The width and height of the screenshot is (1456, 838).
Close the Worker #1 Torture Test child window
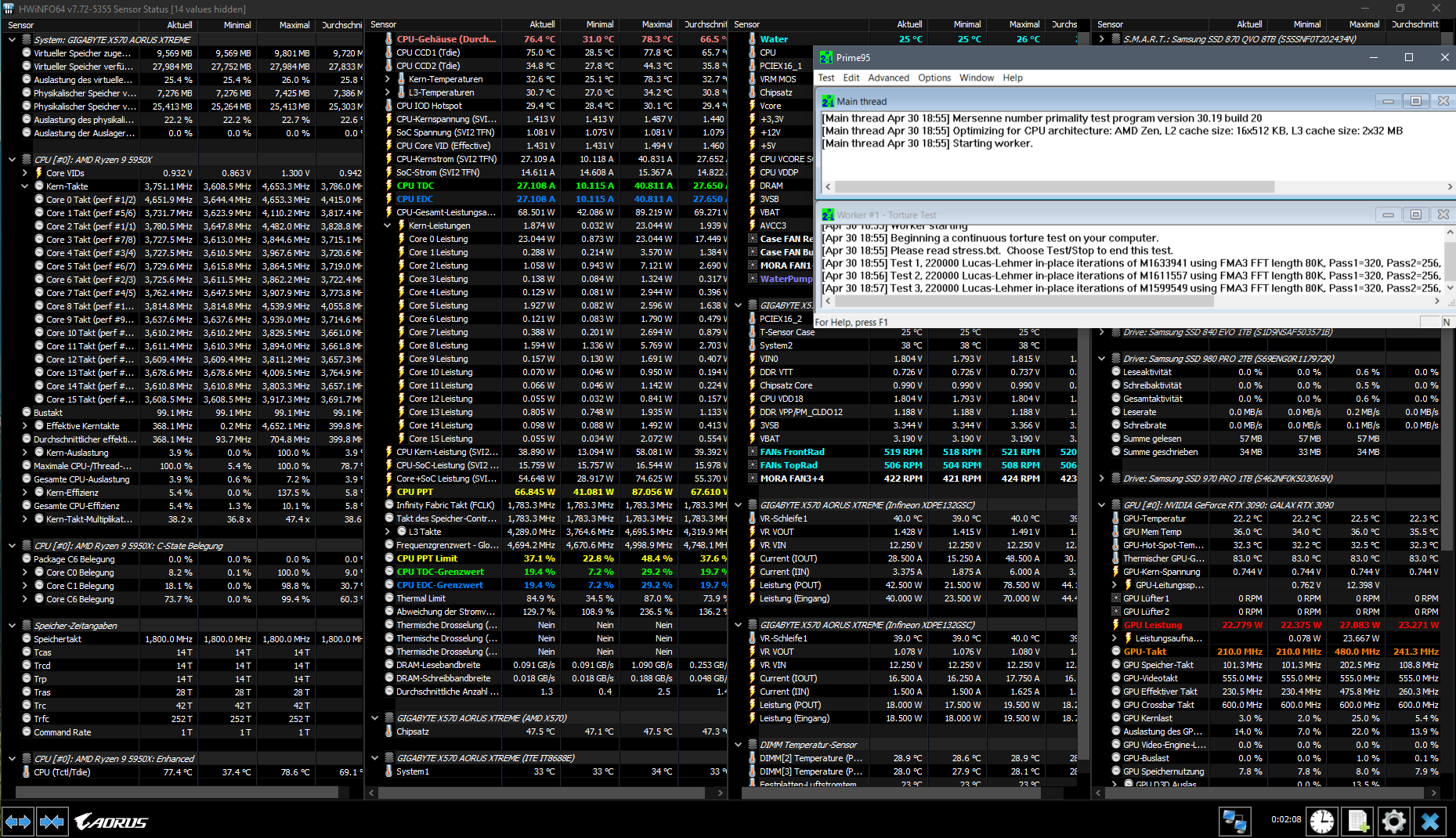(1443, 215)
